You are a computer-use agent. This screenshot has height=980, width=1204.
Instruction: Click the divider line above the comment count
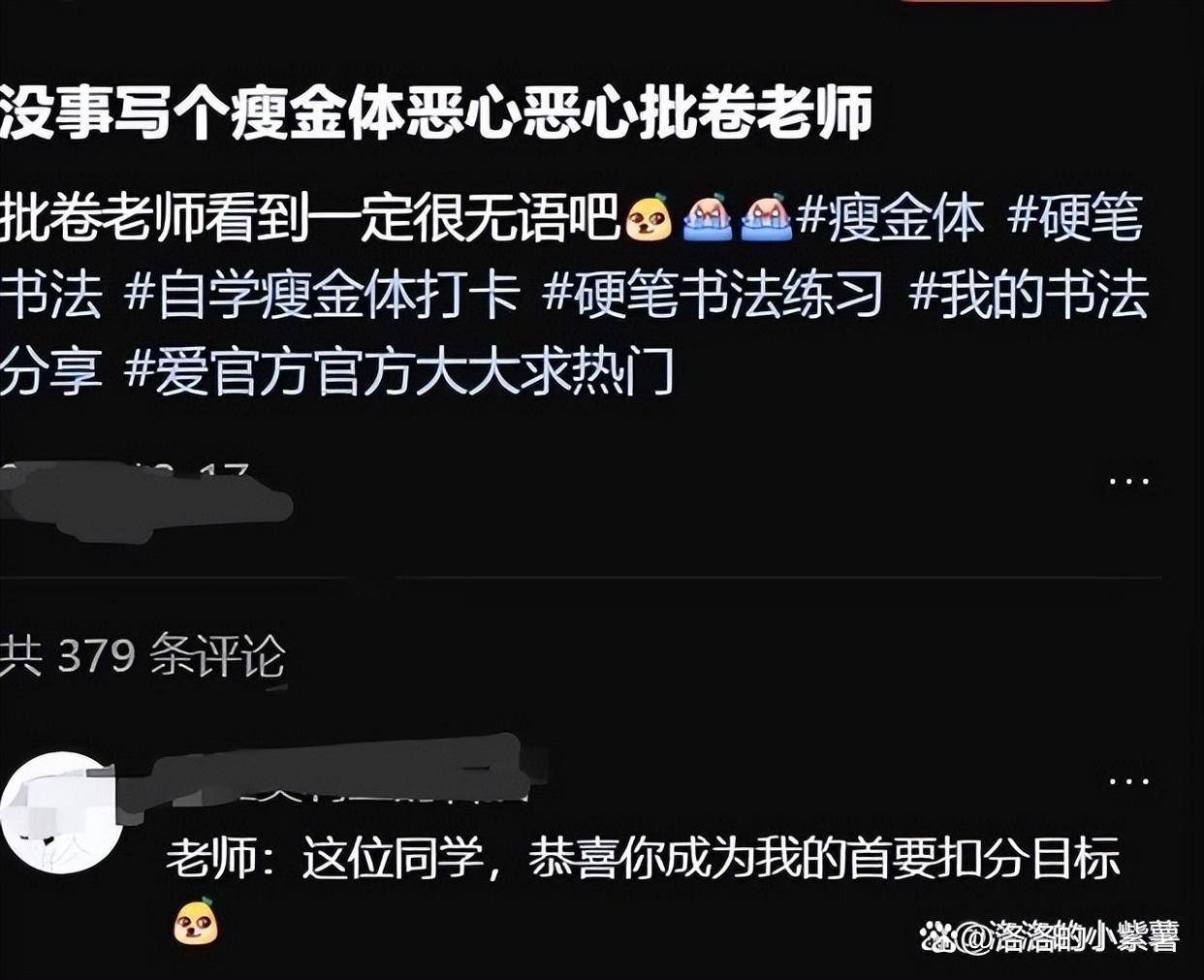point(582,578)
